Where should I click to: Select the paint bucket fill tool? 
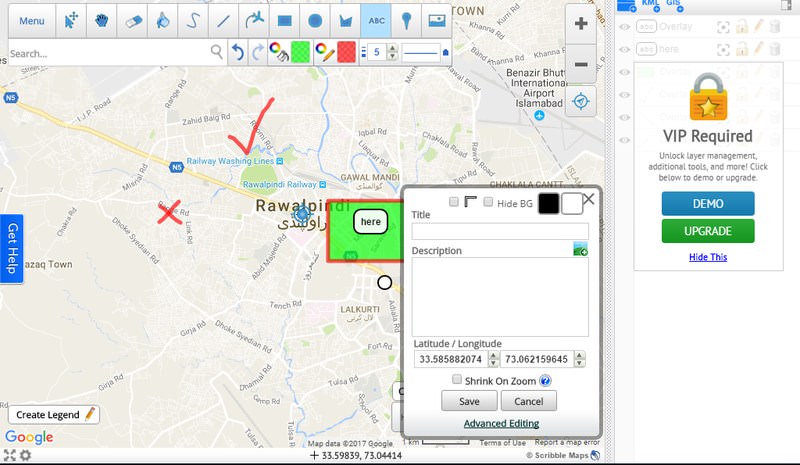163,21
